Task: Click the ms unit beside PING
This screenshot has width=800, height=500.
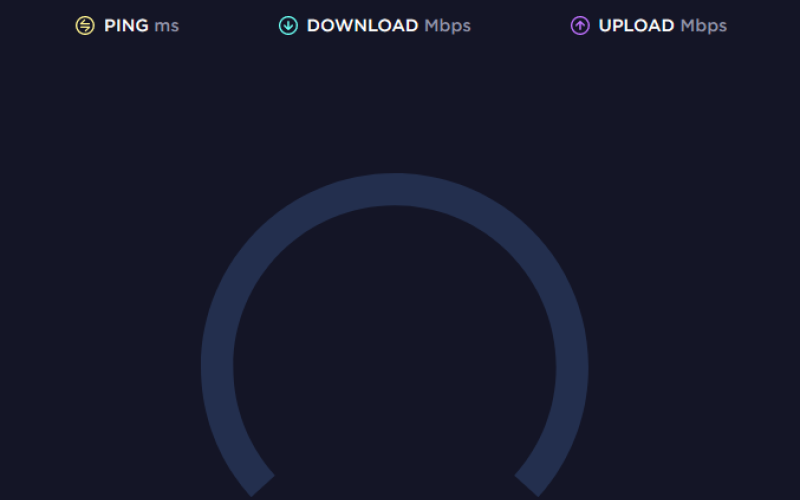Action: 167,27
